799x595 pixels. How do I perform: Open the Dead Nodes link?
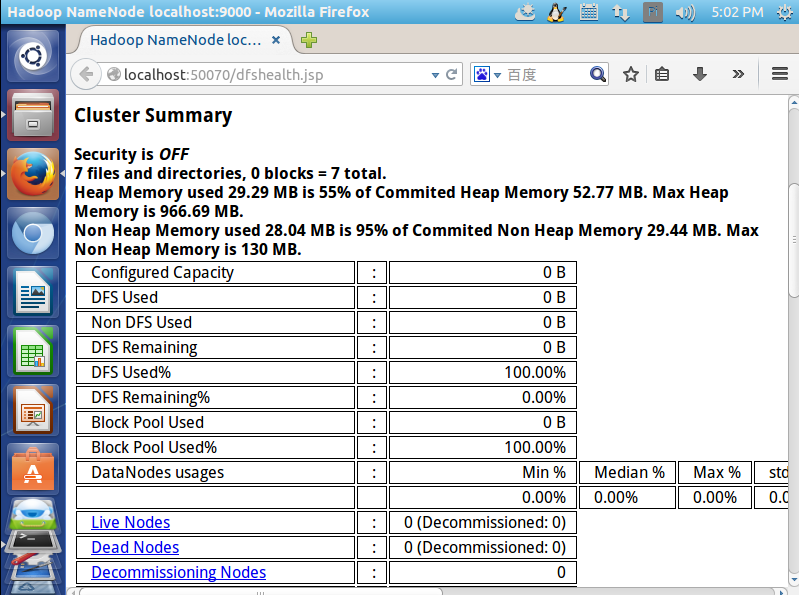(x=135, y=547)
